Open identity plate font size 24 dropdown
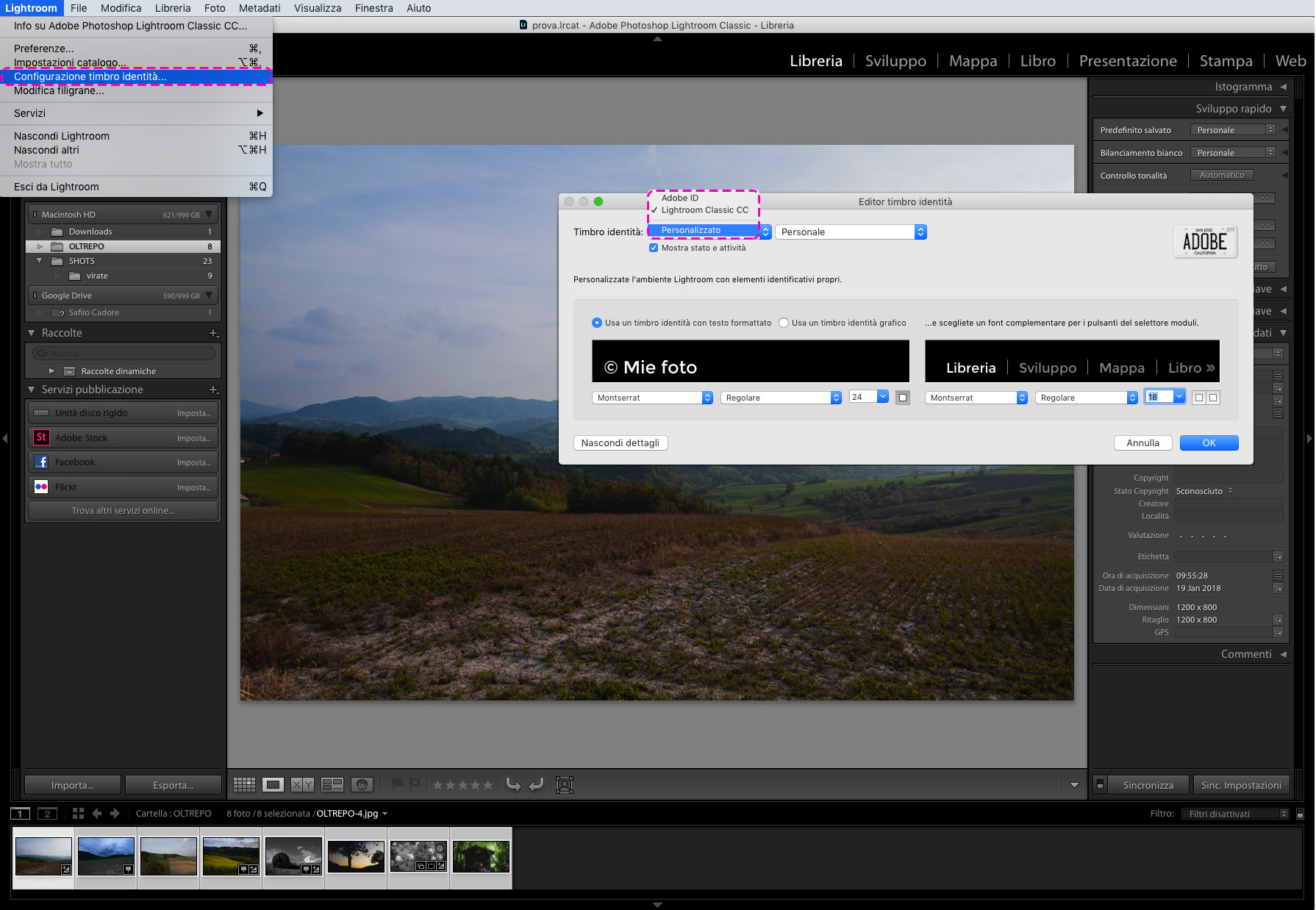Viewport: 1316px width, 910px height. pos(869,397)
